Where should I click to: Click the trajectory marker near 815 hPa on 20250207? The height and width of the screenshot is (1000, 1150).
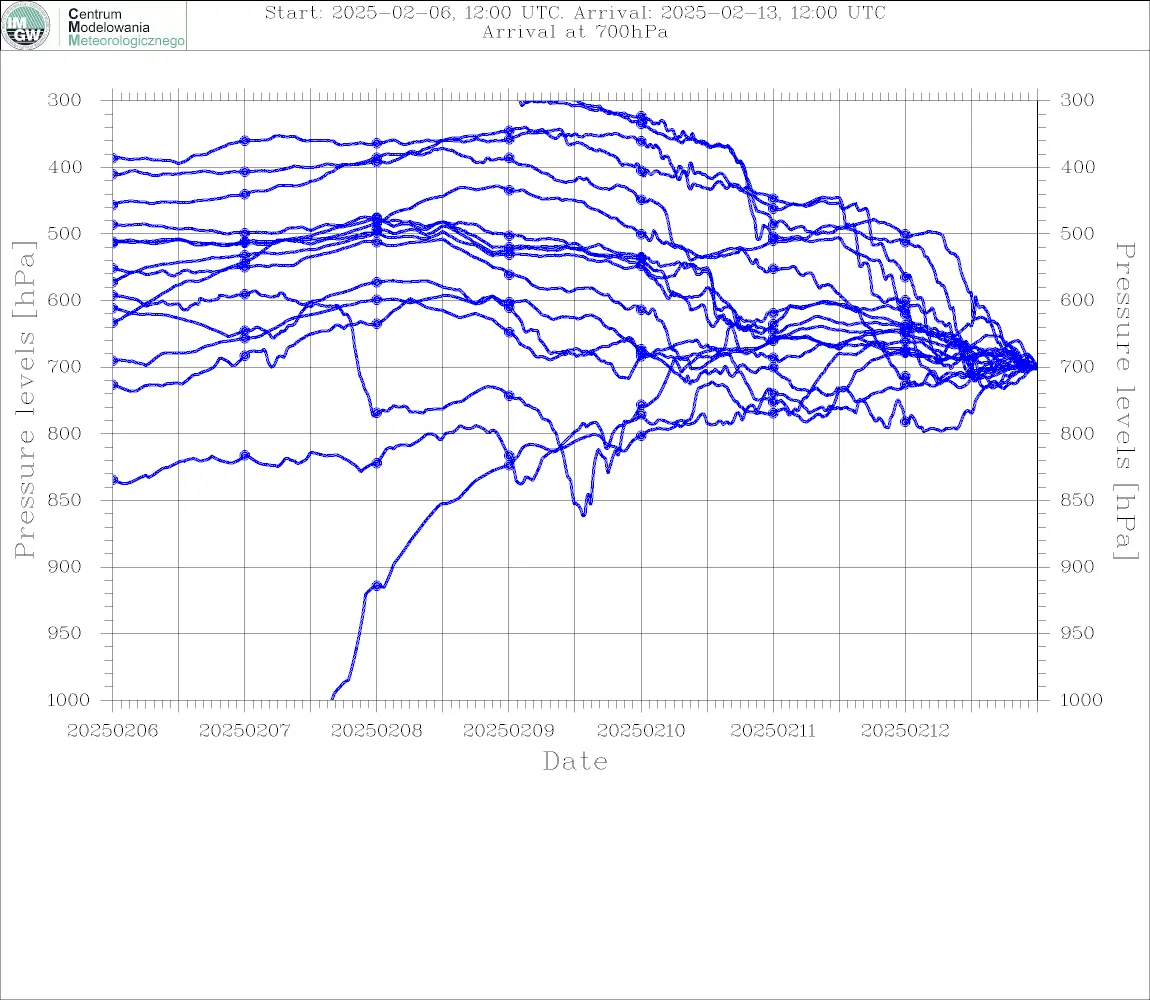tap(245, 455)
